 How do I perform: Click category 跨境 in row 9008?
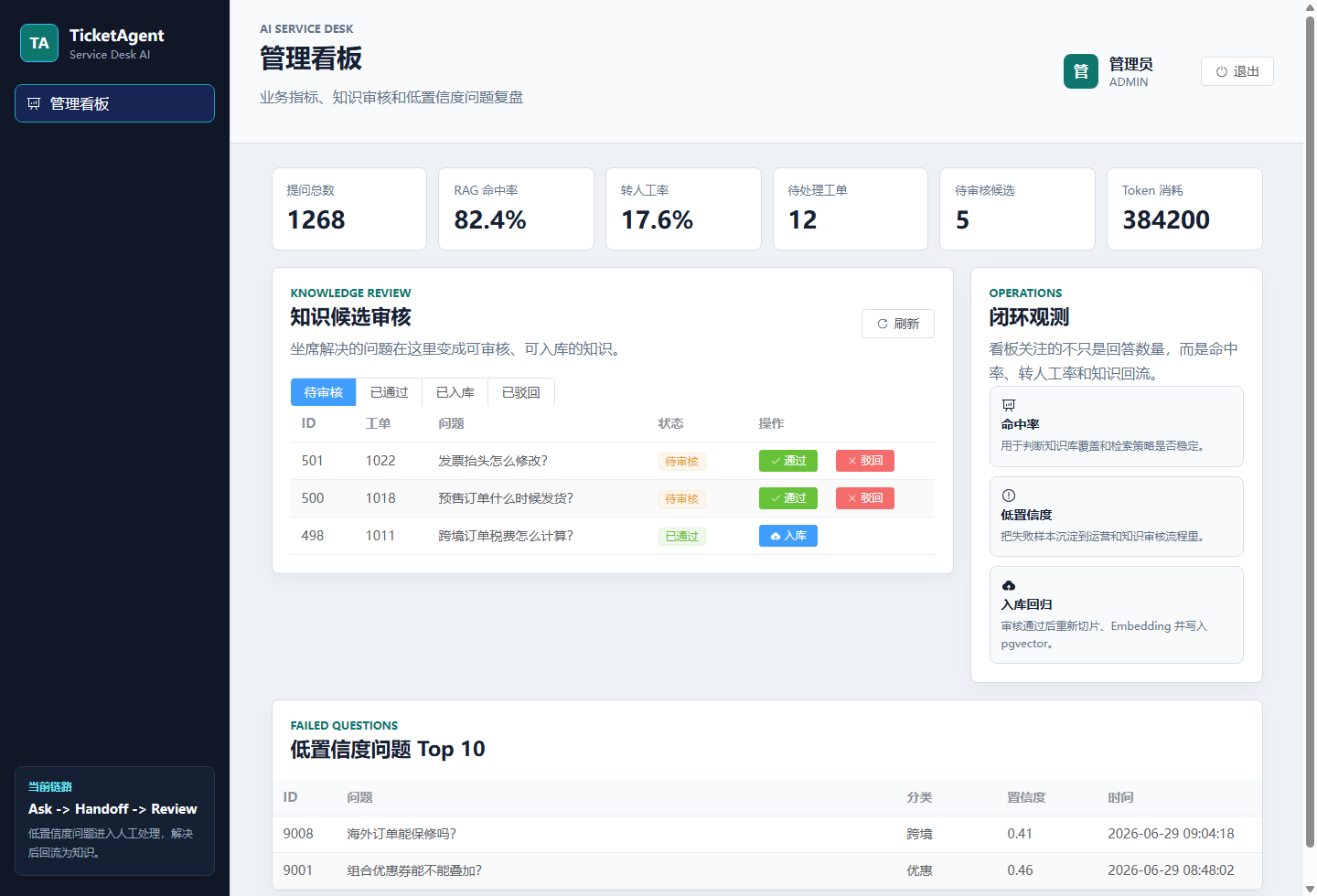click(x=919, y=834)
